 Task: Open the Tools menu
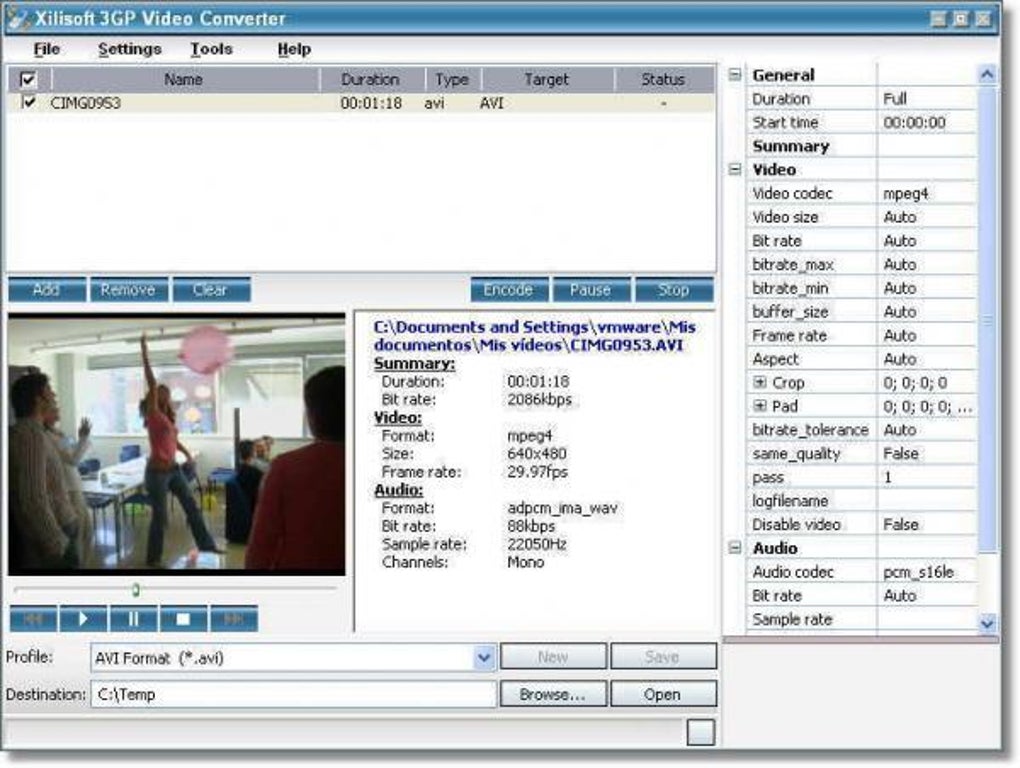tap(211, 49)
